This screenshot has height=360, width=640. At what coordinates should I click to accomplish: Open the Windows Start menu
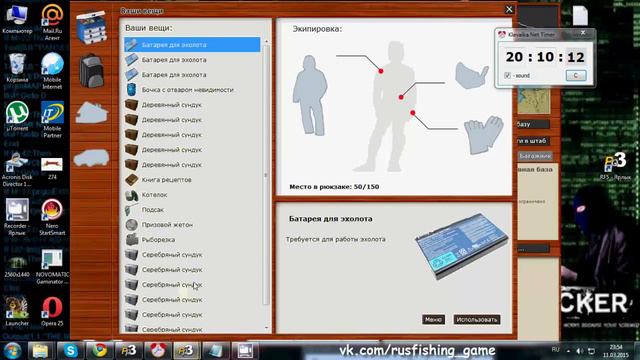[x=12, y=351]
